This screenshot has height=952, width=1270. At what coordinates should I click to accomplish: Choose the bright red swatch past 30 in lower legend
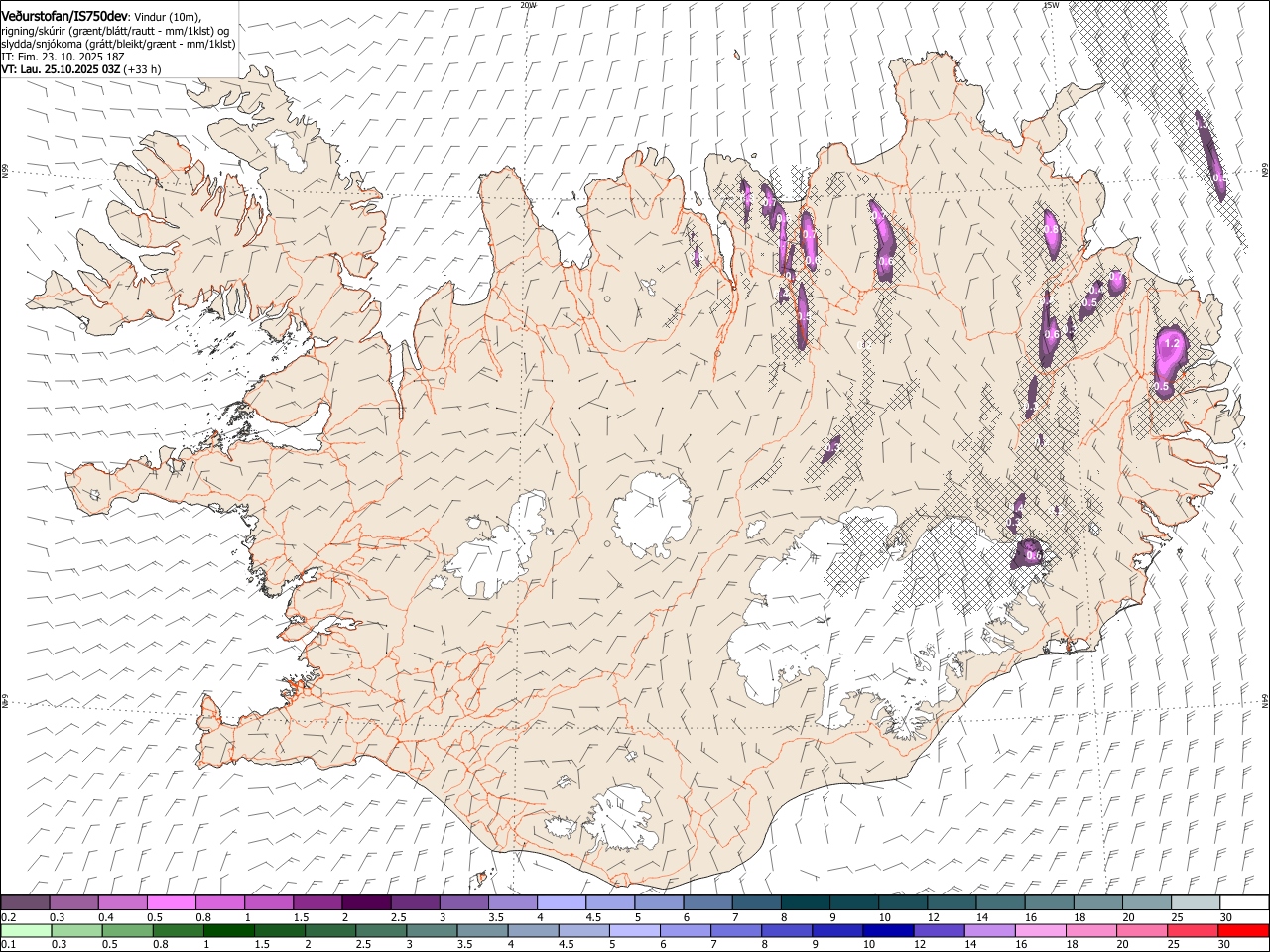1242,931
